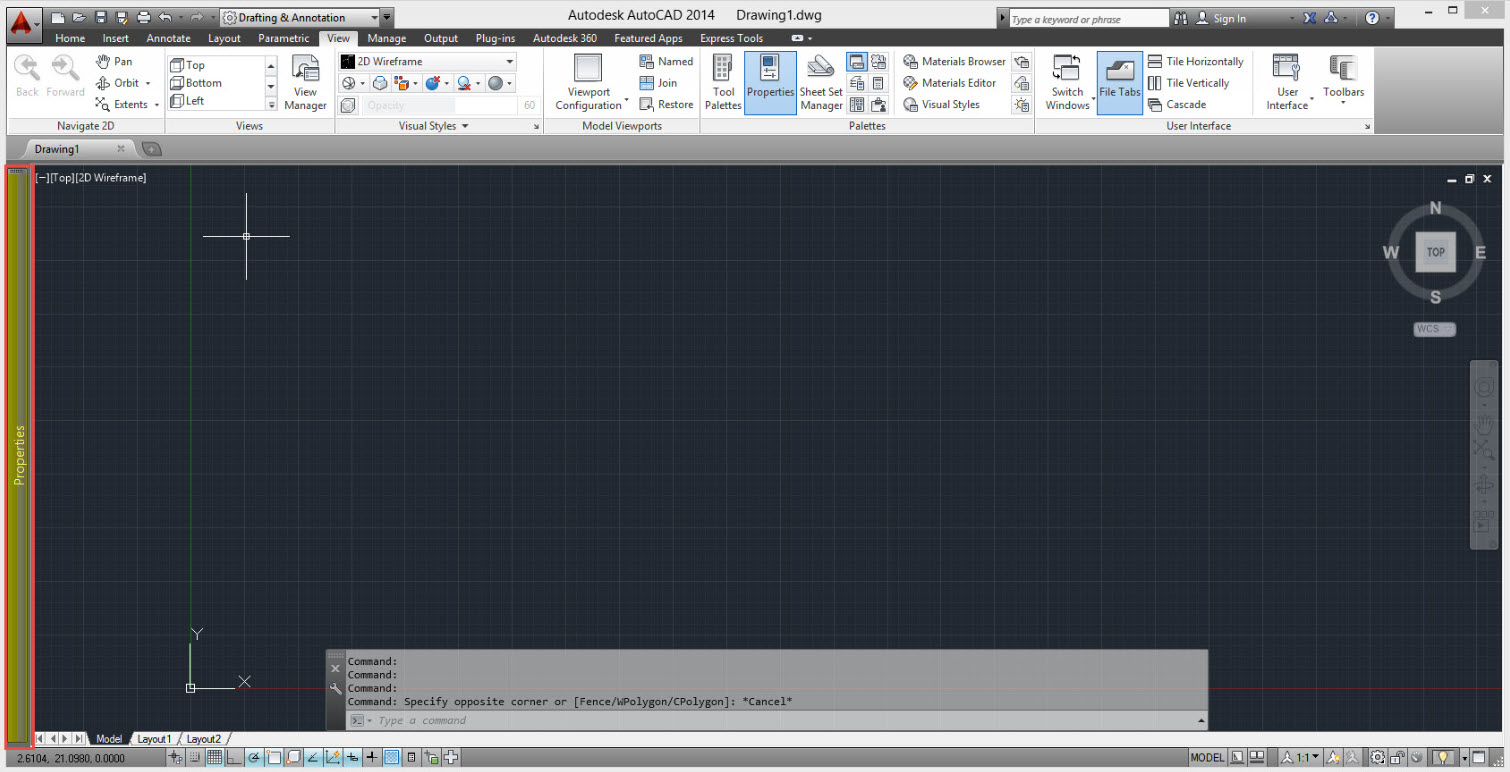The image size is (1510, 772).
Task: Open the WCS dropdown below ViewCube
Action: tap(1434, 329)
